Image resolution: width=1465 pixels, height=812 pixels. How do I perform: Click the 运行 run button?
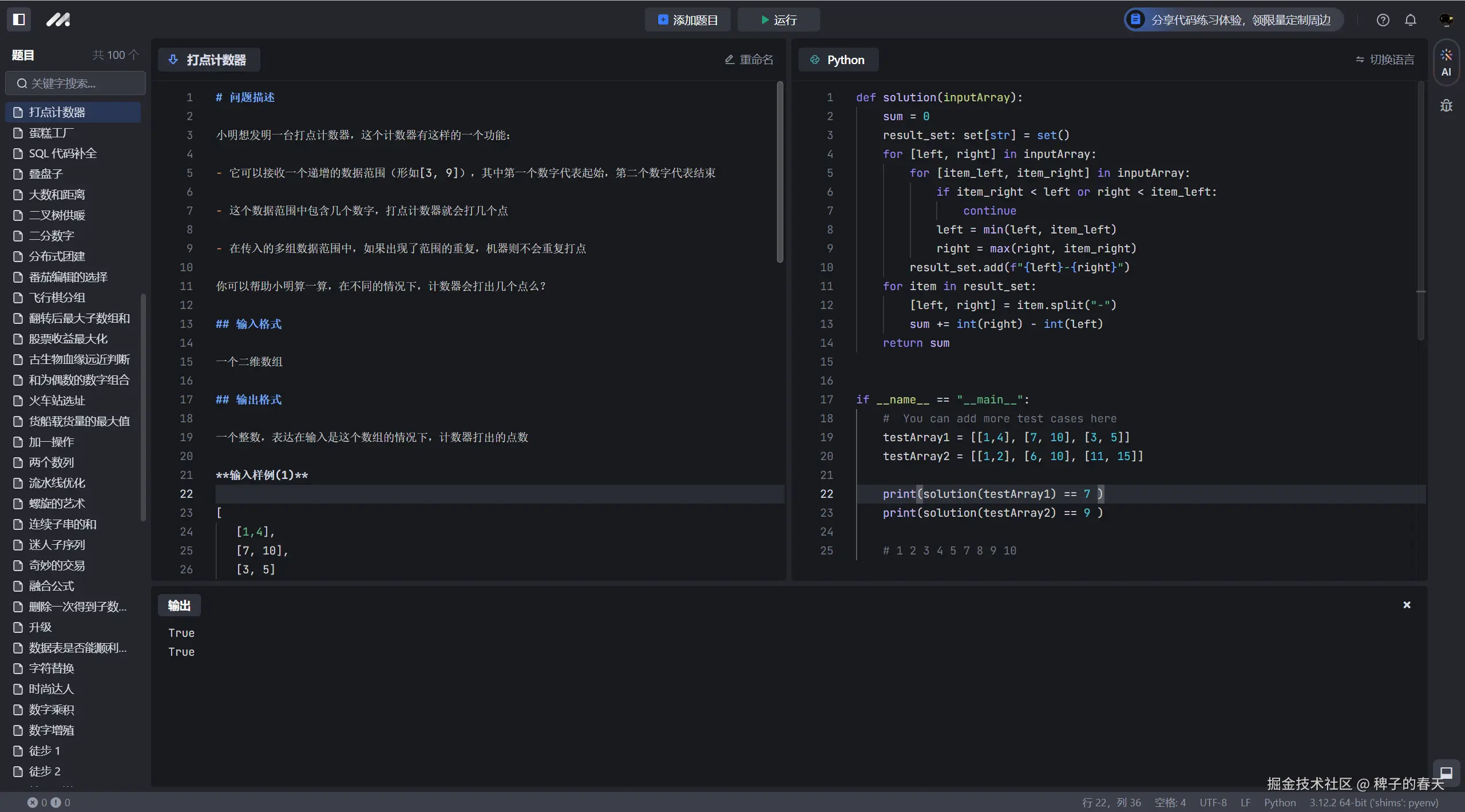coord(778,20)
